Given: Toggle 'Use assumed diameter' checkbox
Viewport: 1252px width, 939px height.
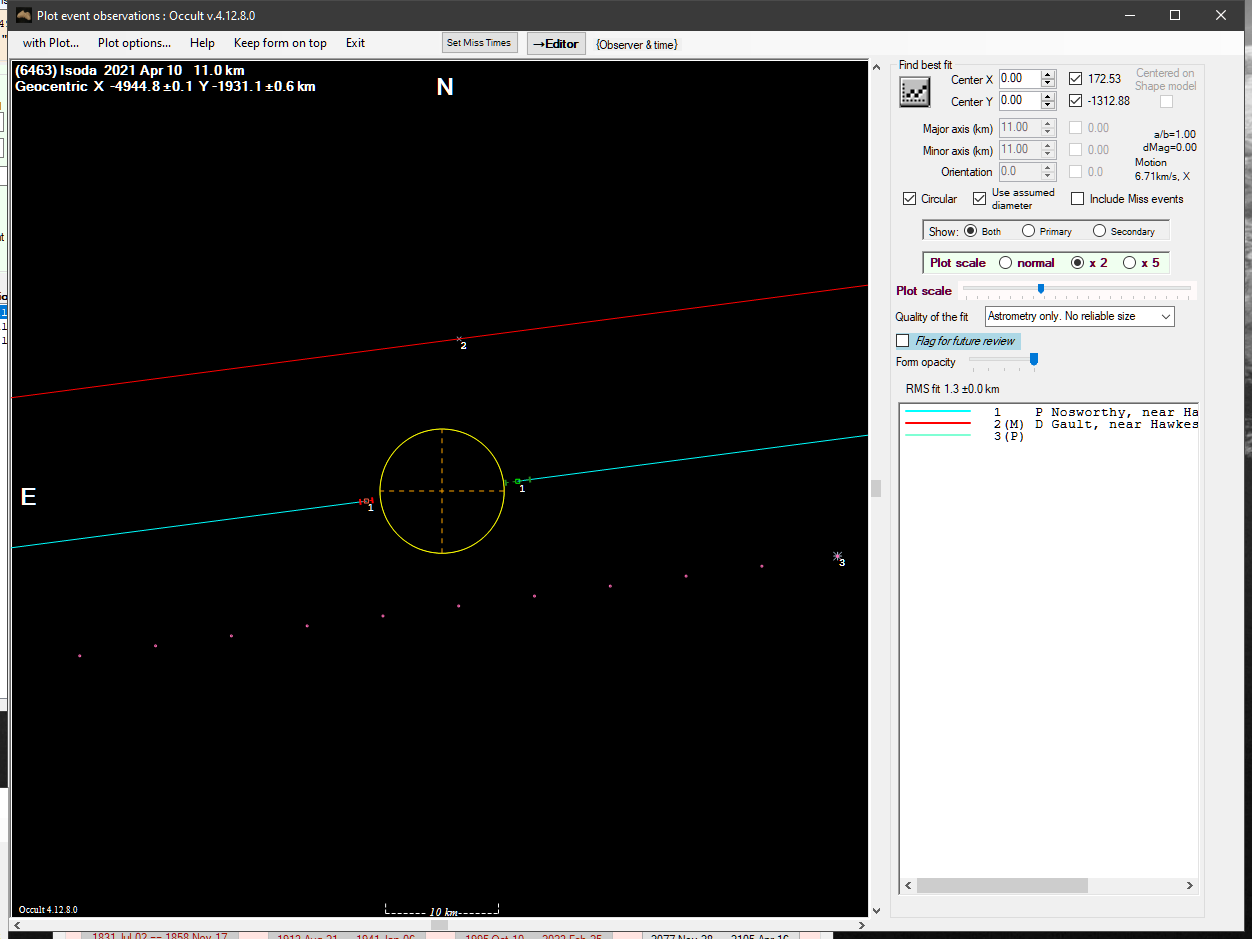Looking at the screenshot, I should pos(979,199).
